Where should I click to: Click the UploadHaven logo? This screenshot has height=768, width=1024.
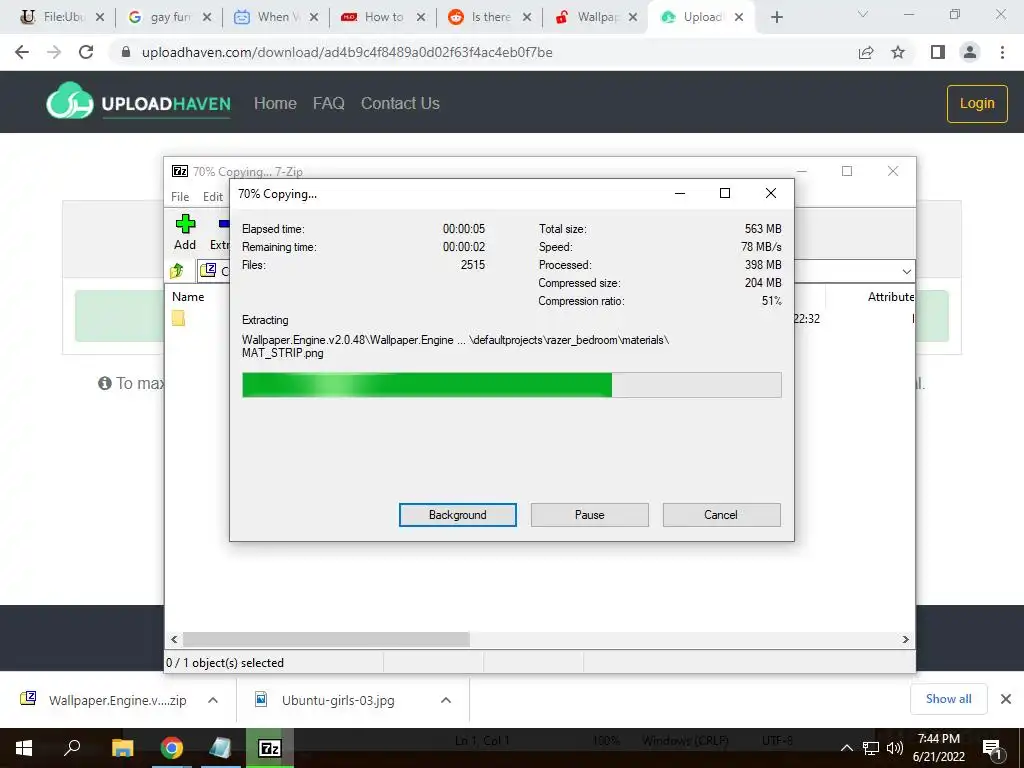(138, 103)
